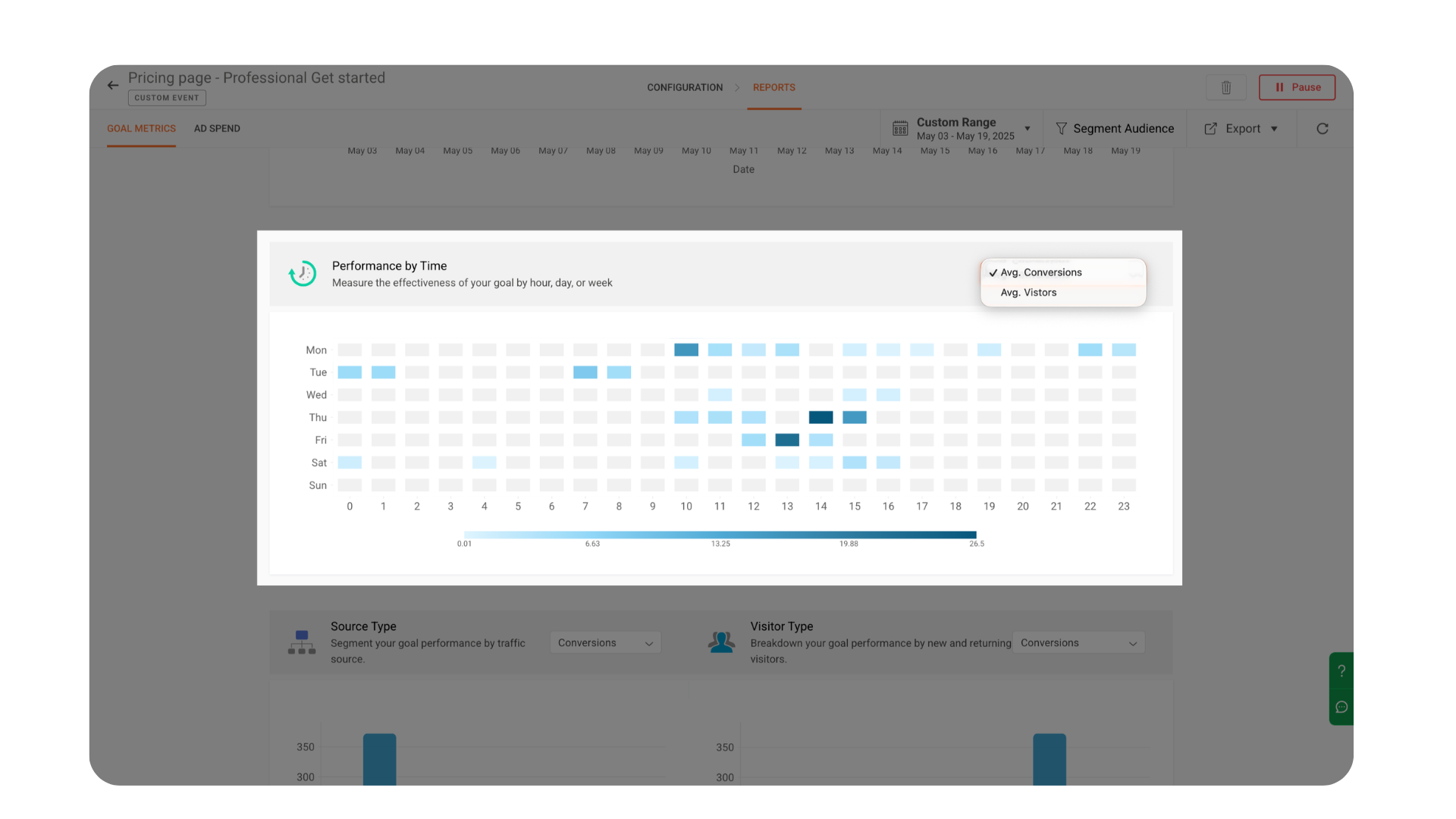Click the calendar icon for Custom Range

(900, 129)
